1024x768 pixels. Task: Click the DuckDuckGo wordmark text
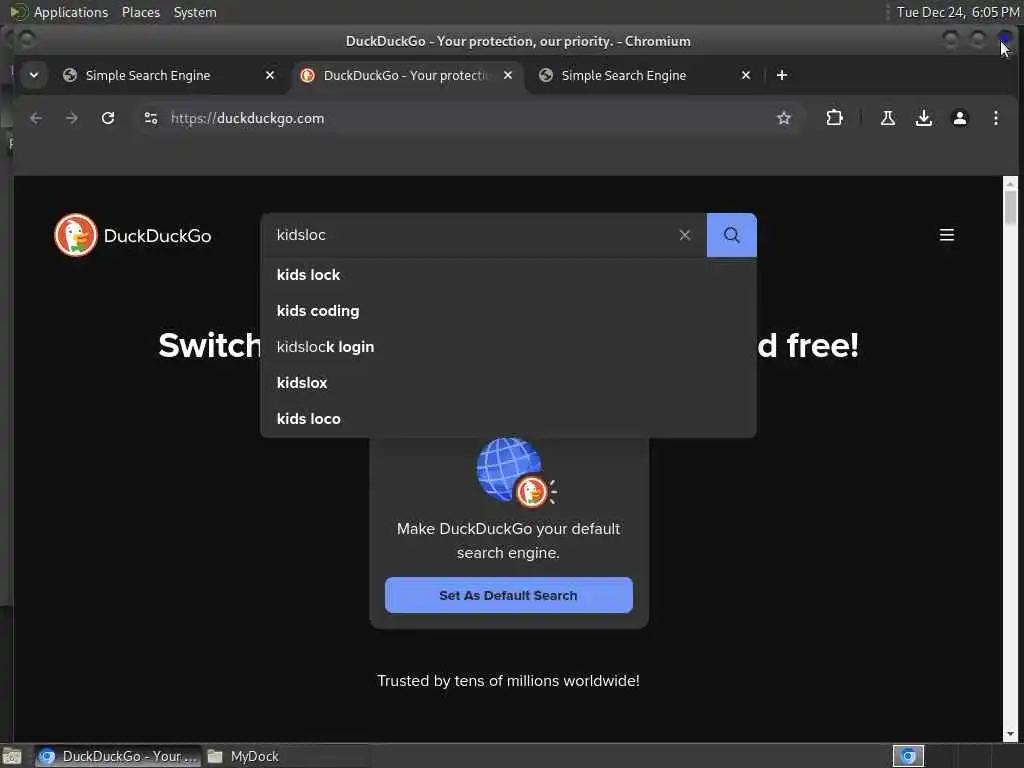click(x=157, y=236)
